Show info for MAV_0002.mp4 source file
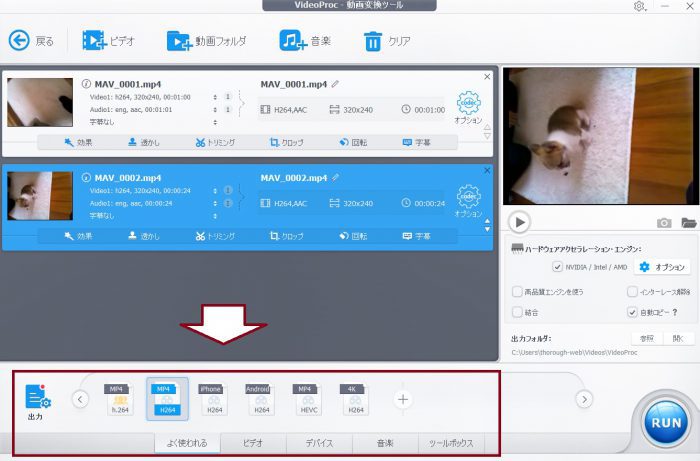The width and height of the screenshot is (700, 461). coord(86,178)
